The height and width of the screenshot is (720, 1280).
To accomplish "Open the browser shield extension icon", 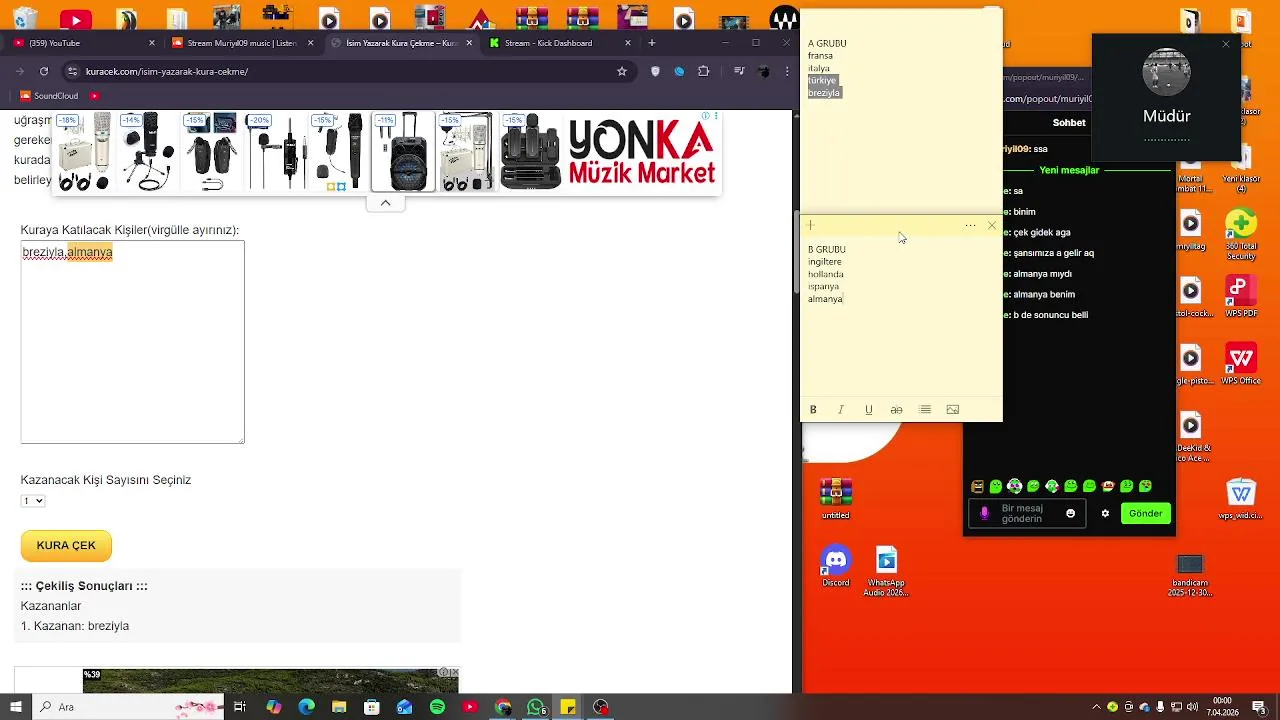I will click(x=655, y=71).
